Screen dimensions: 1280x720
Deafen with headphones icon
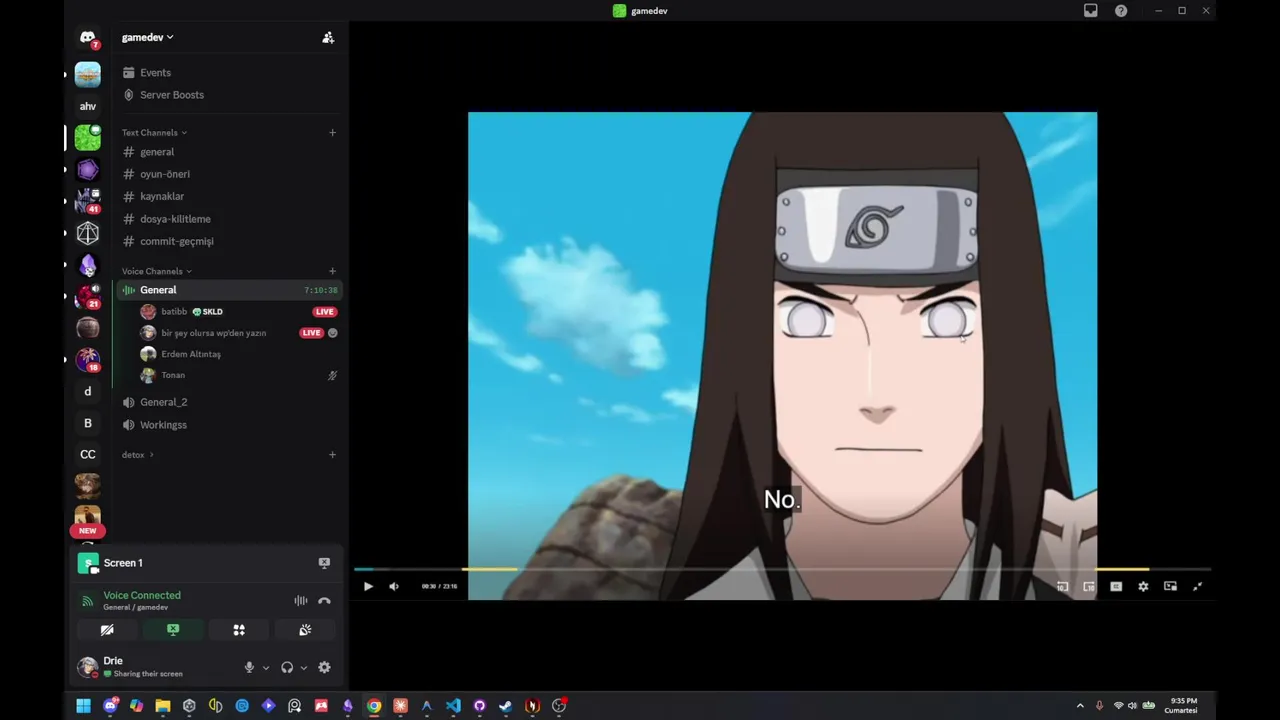click(x=287, y=667)
